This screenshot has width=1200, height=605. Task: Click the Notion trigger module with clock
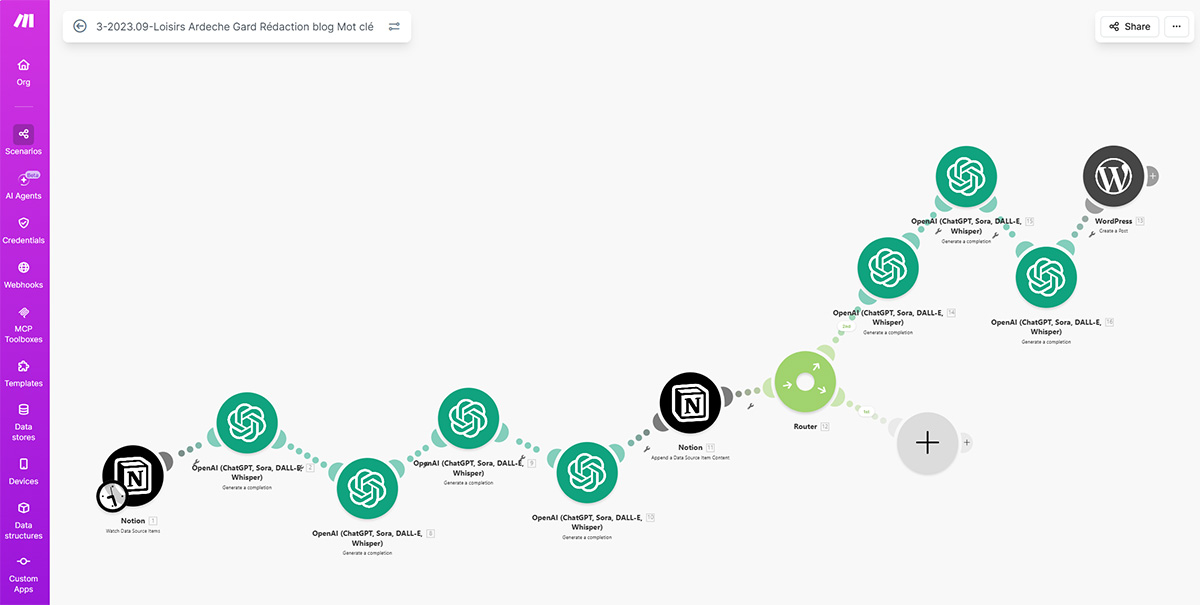pyautogui.click(x=134, y=474)
